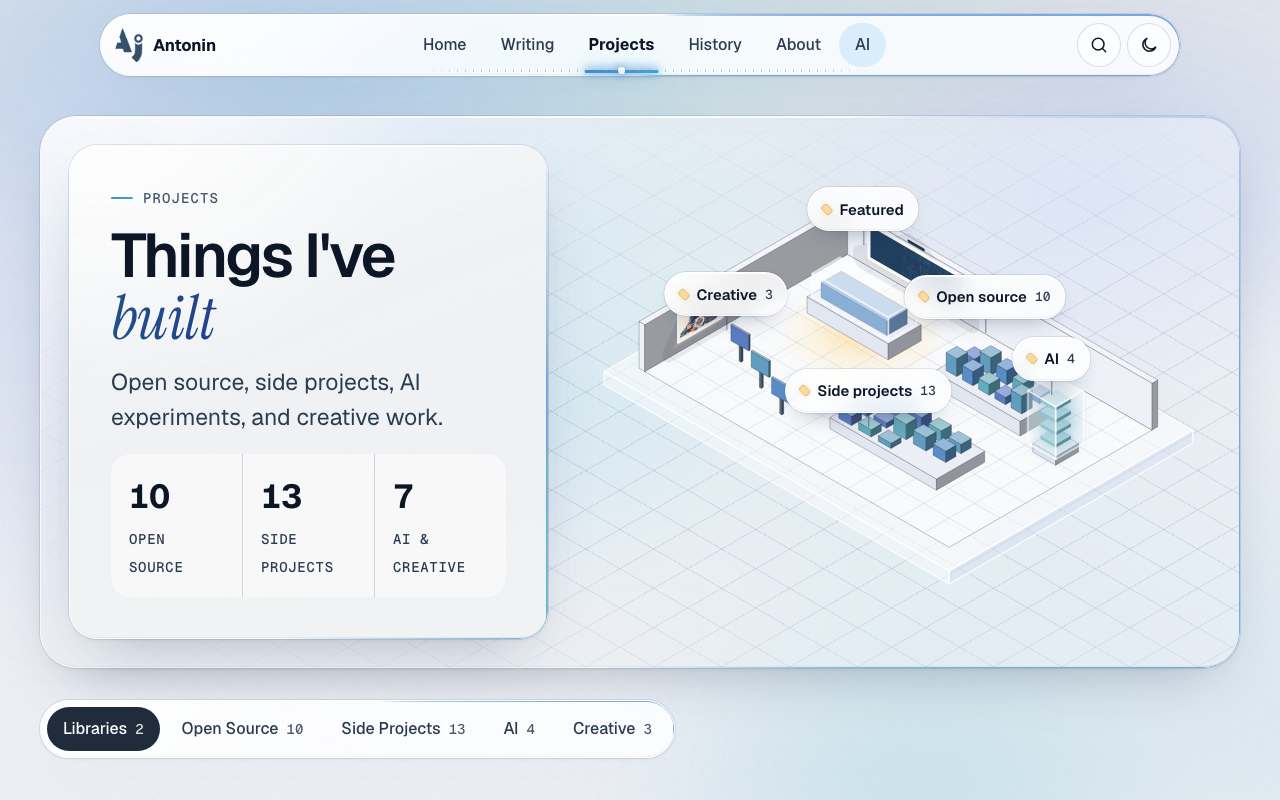Open the search icon button

(1098, 45)
